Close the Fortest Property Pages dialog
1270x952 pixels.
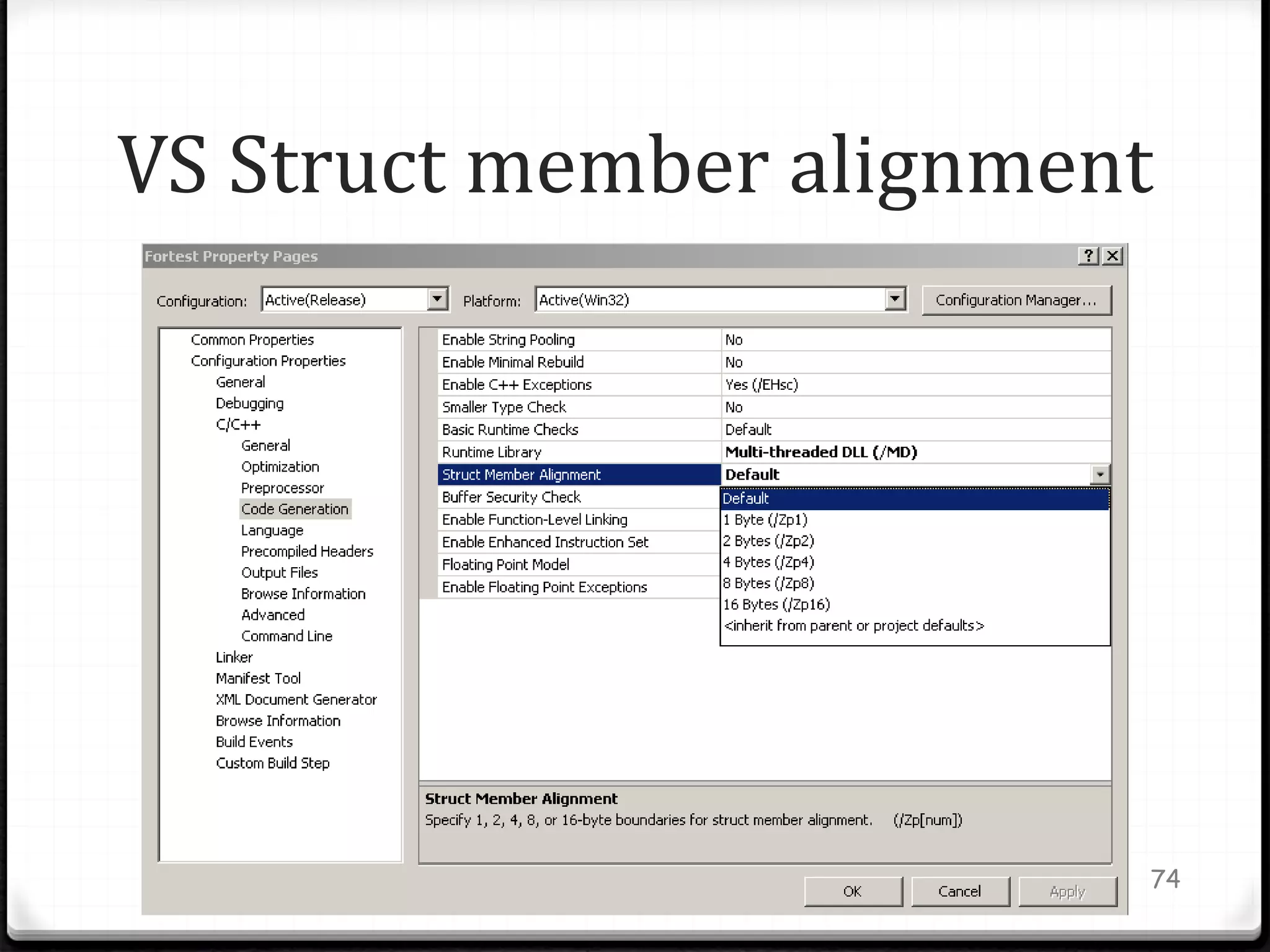click(1112, 256)
